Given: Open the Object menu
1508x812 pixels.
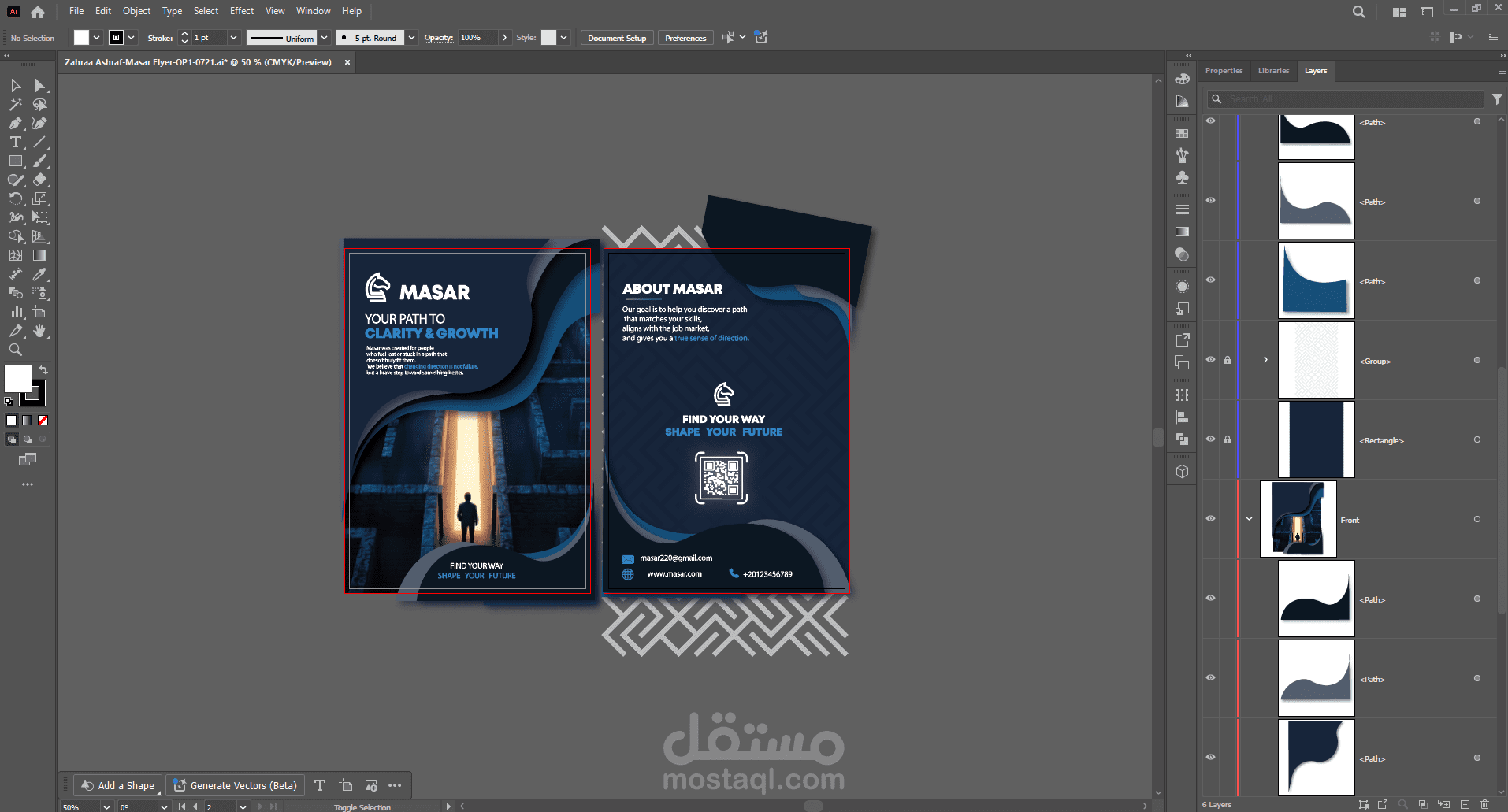Looking at the screenshot, I should tap(136, 11).
